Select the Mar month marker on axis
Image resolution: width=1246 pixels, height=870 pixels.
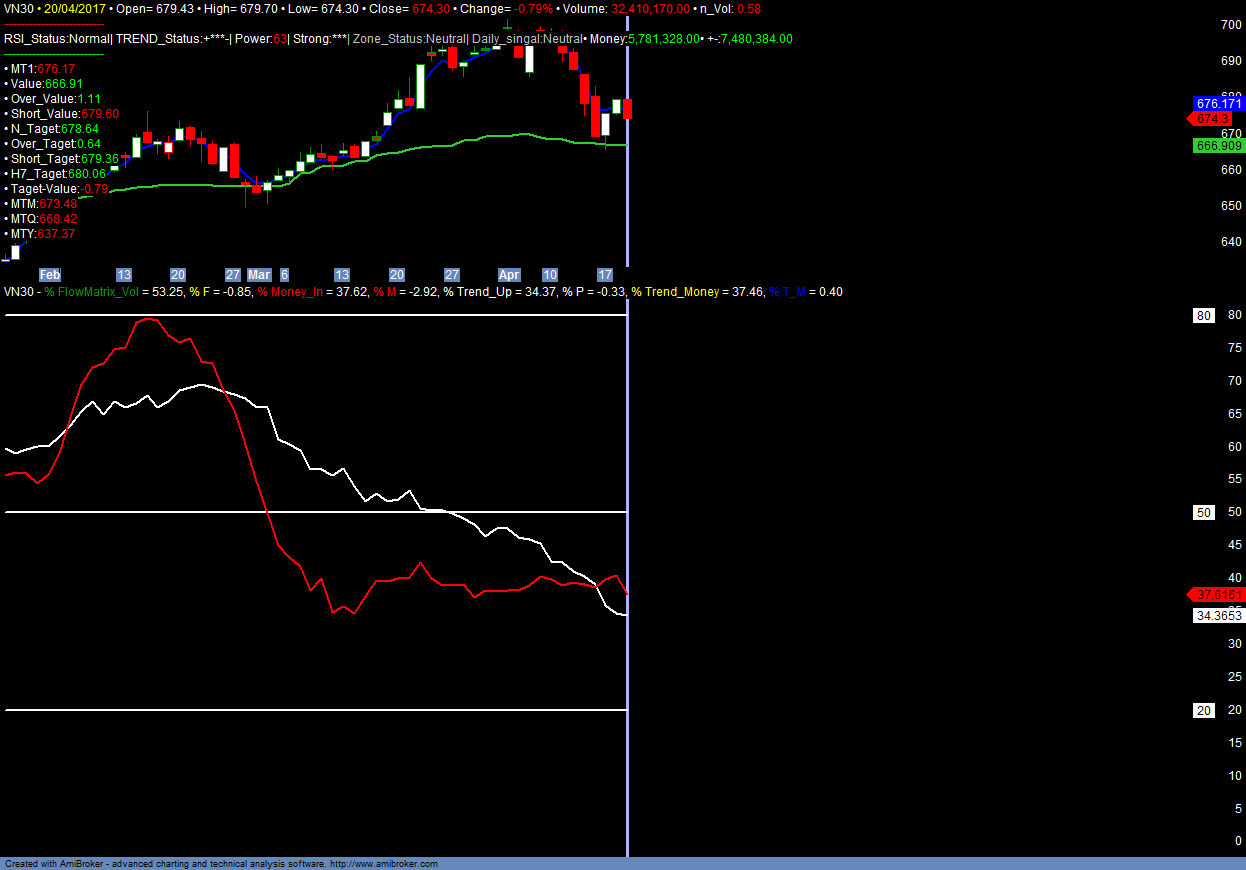pyautogui.click(x=259, y=275)
